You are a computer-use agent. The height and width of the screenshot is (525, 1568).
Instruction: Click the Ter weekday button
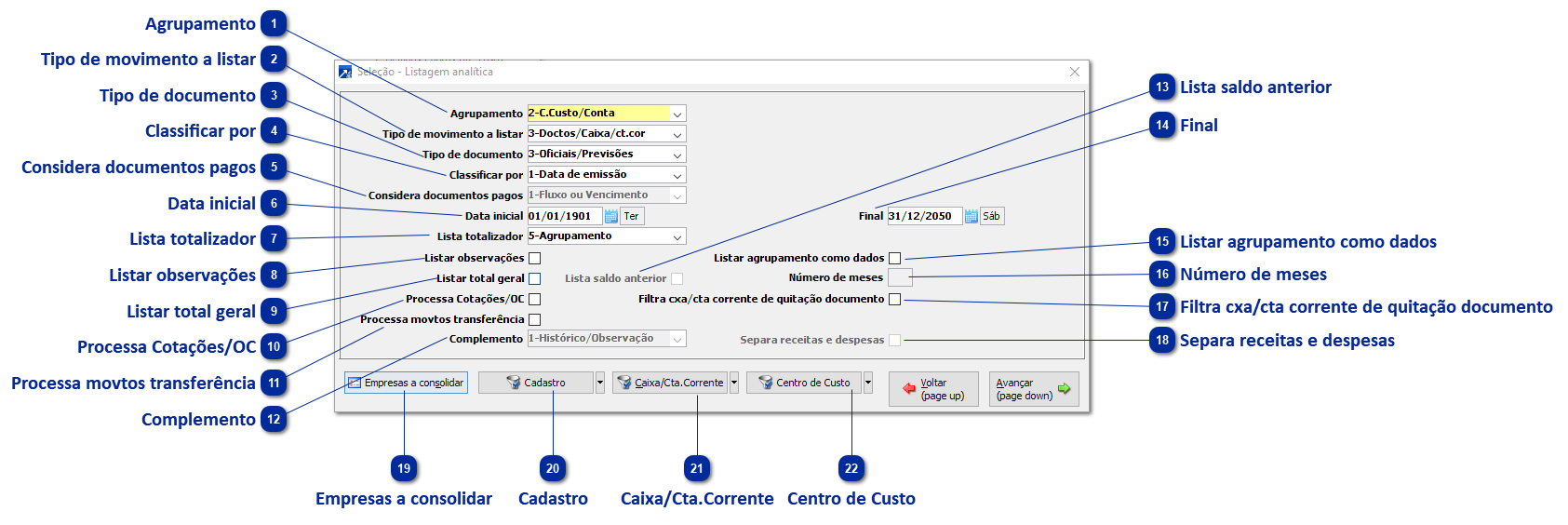coord(632,216)
